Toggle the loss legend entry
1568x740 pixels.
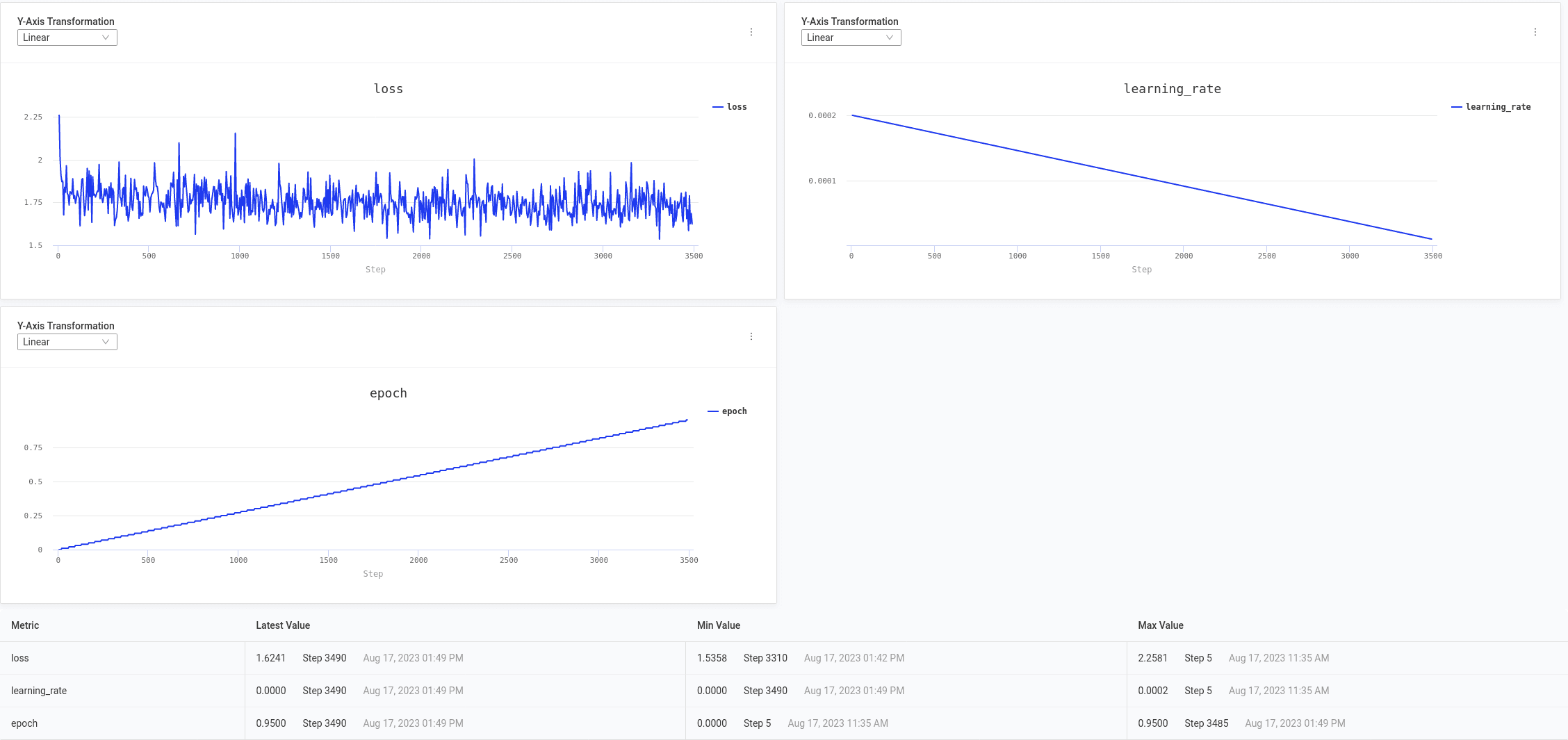(x=730, y=107)
